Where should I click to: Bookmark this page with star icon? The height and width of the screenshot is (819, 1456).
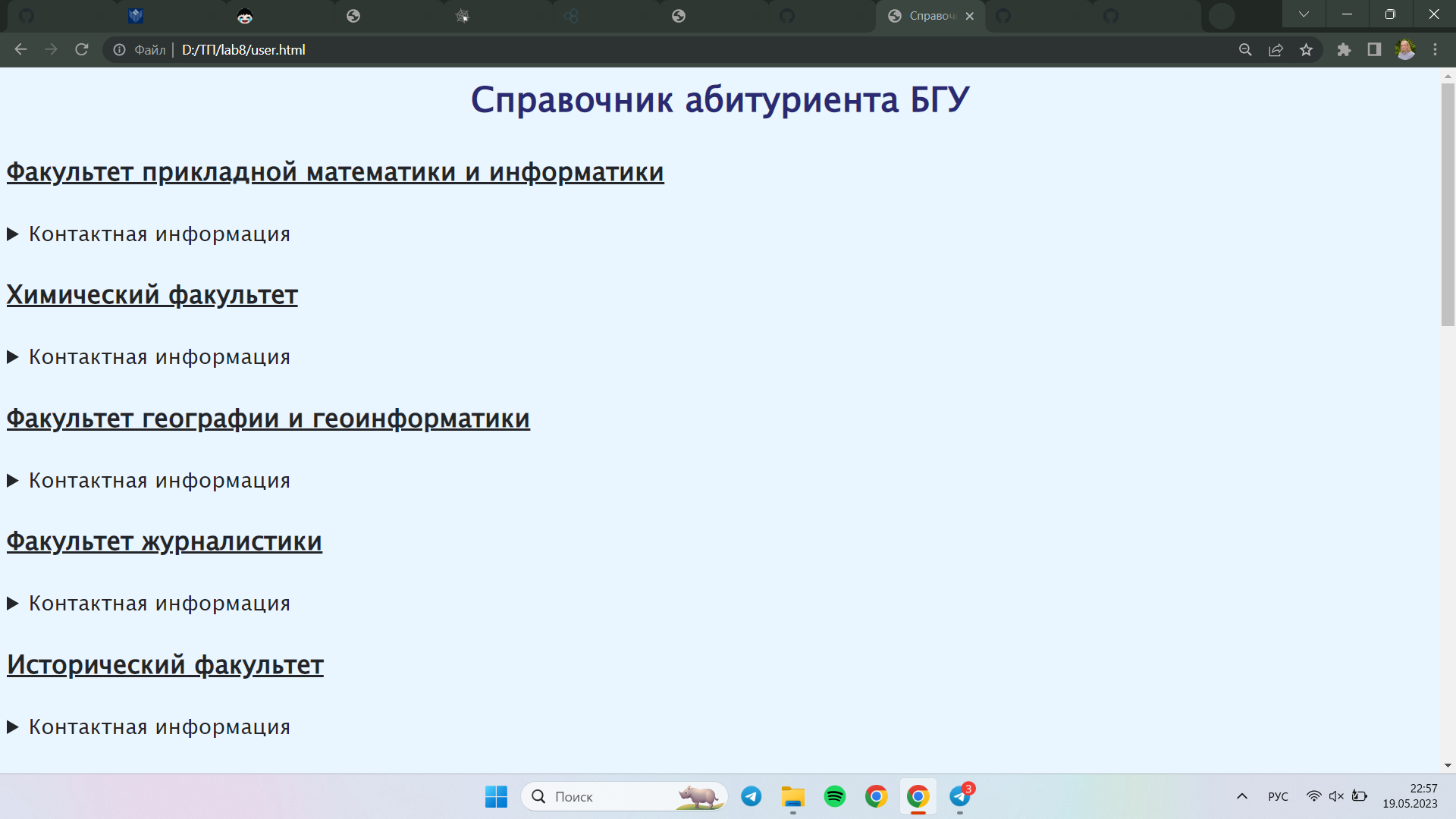pos(1306,49)
